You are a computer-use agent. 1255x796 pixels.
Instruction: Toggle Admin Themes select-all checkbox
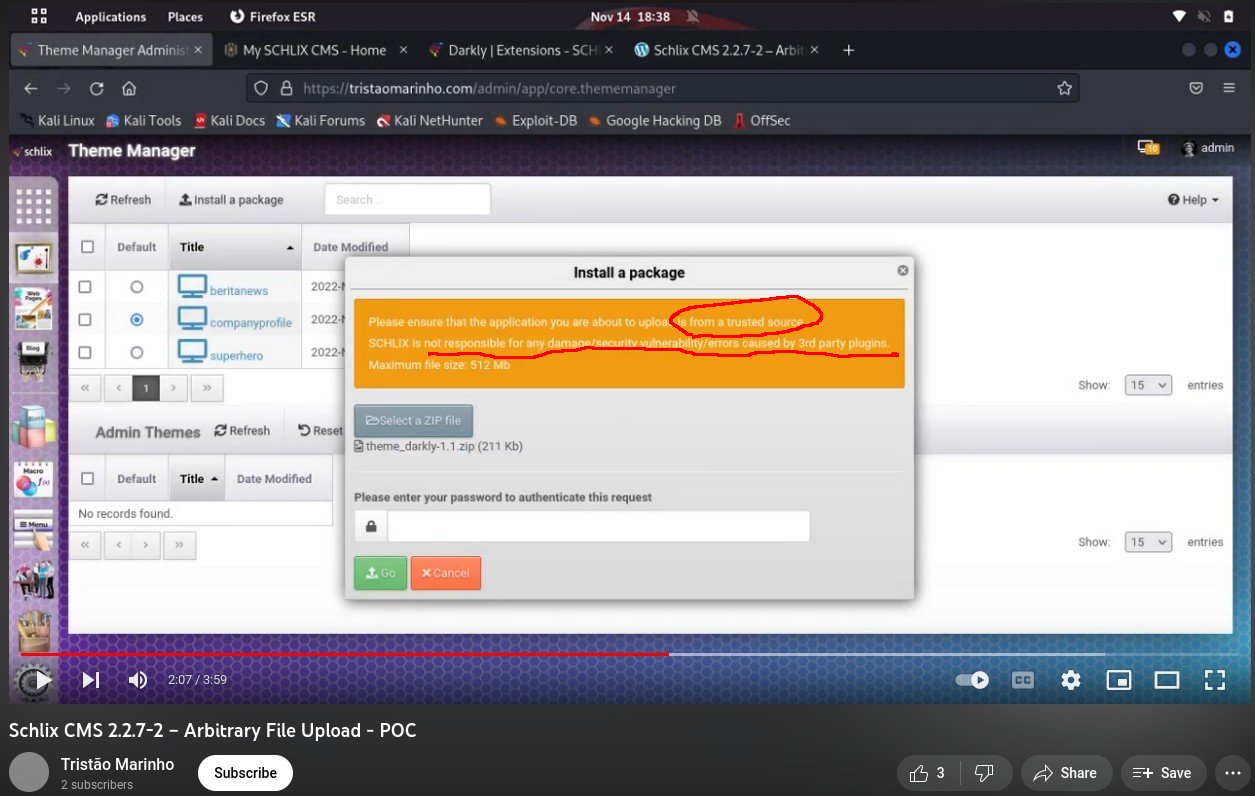pos(87,479)
